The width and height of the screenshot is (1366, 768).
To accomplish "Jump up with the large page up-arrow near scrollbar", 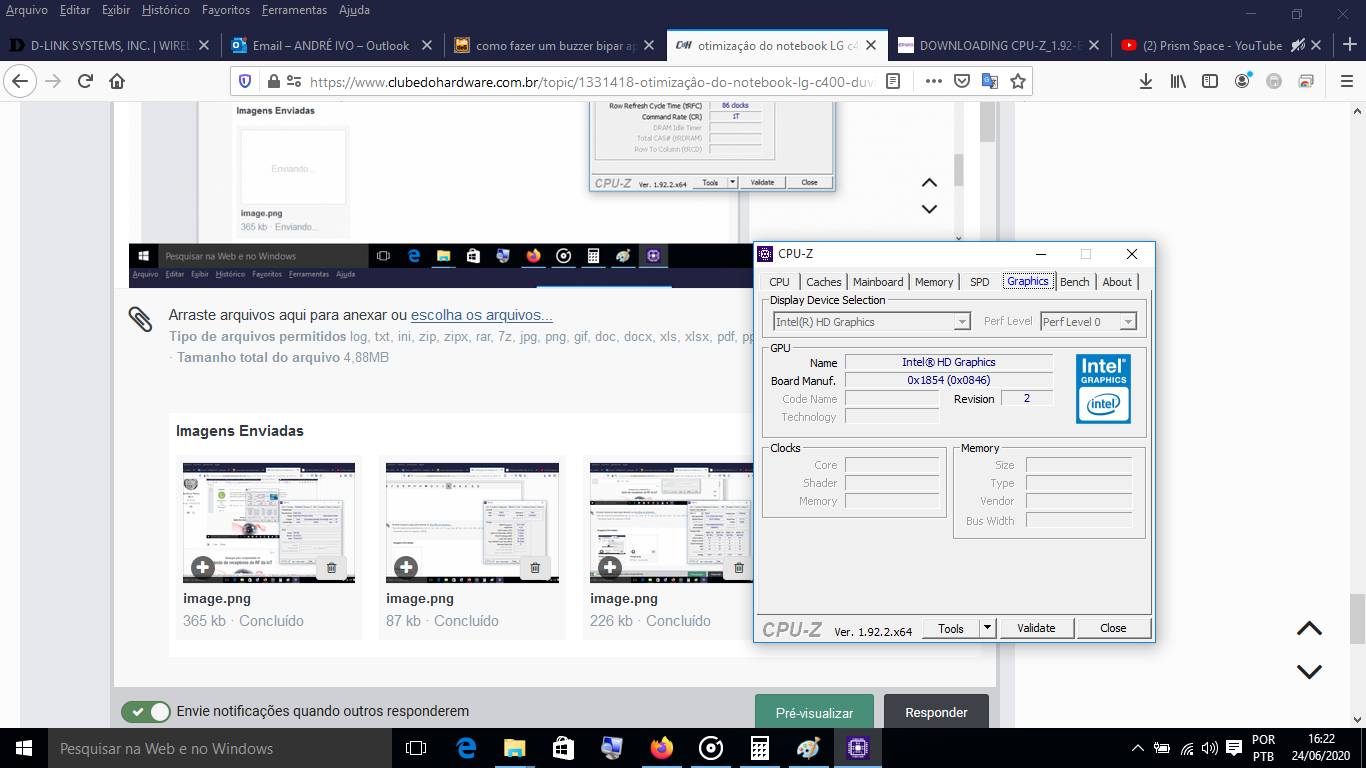I will (1309, 629).
